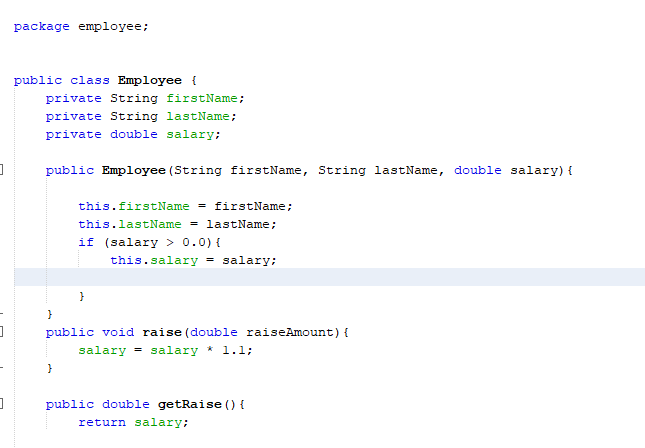Click the "*" multiplication operator
Screen dimensions: 645x448
tap(210, 350)
